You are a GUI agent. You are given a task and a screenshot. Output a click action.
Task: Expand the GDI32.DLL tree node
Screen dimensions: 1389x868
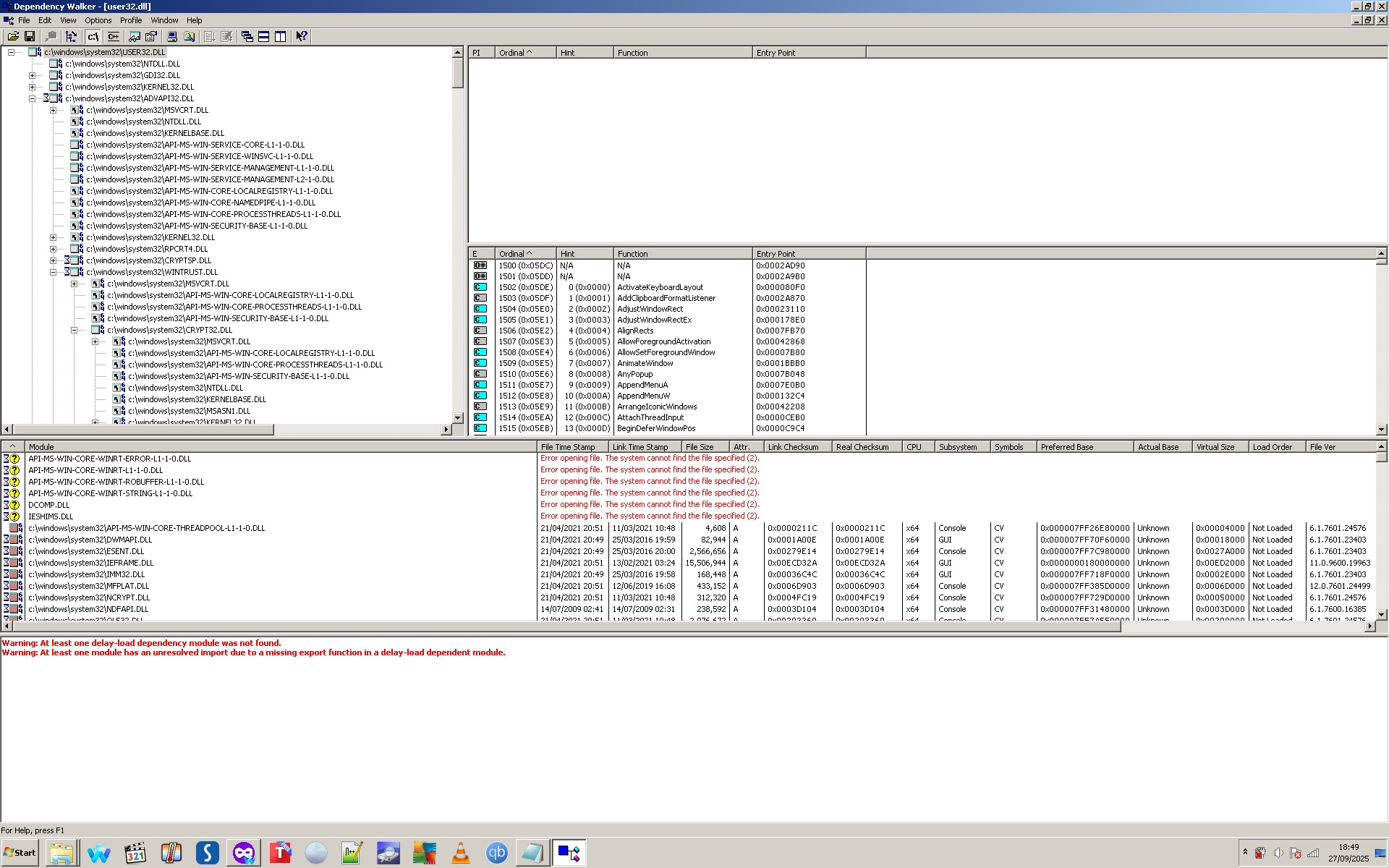pos(33,75)
